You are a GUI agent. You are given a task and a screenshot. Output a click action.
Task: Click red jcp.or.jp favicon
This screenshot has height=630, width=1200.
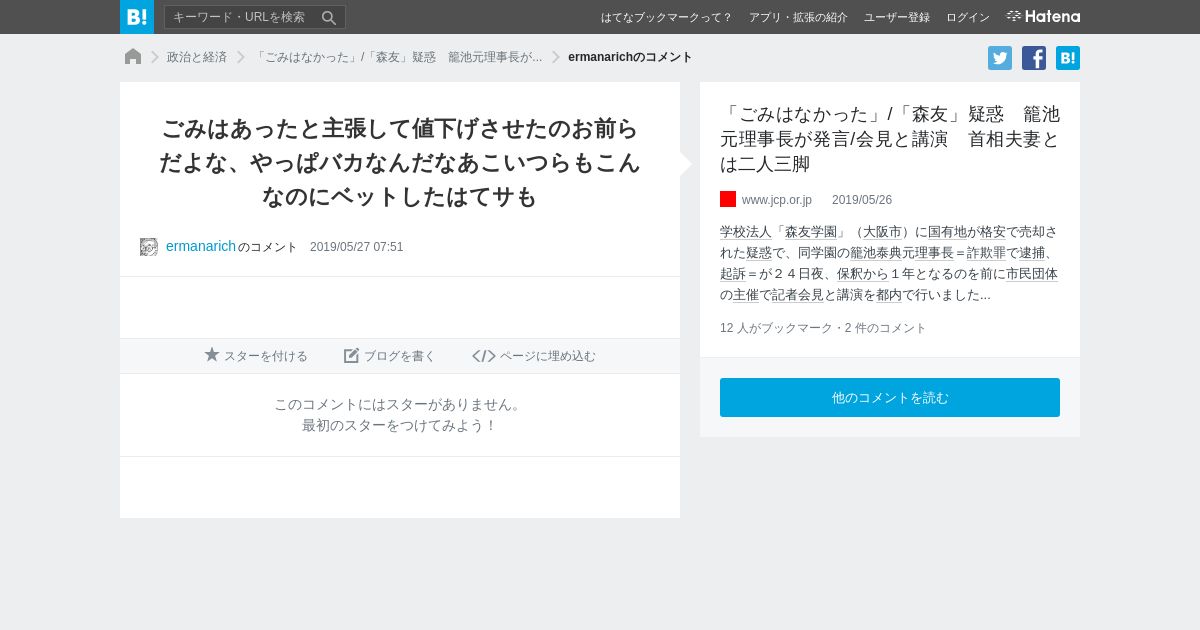click(728, 199)
